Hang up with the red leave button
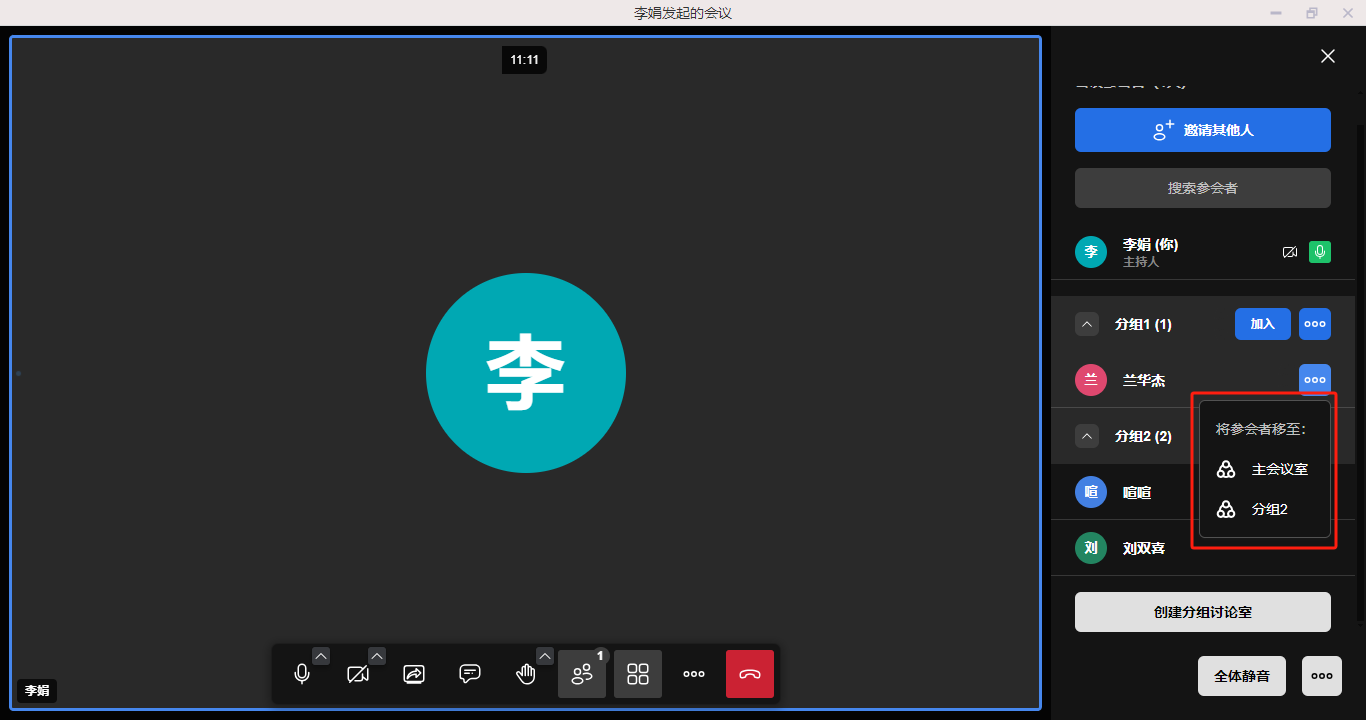This screenshot has width=1366, height=720. click(x=750, y=674)
